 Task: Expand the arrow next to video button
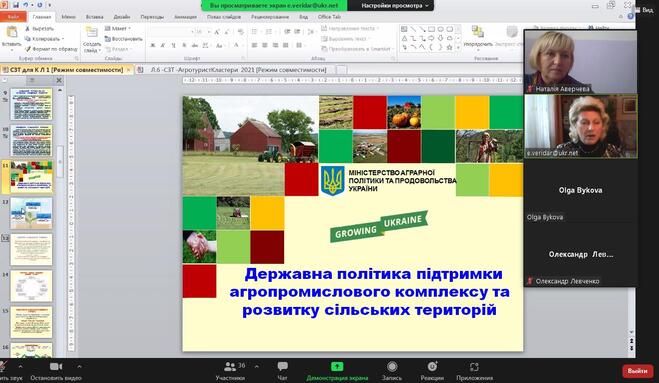tap(79, 367)
